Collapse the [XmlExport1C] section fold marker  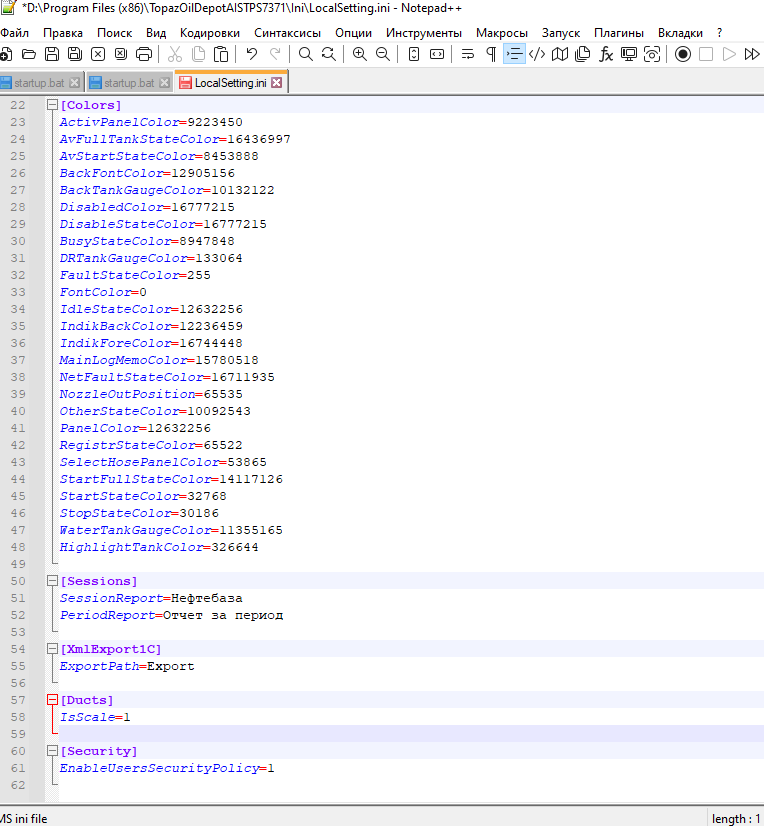(52, 648)
